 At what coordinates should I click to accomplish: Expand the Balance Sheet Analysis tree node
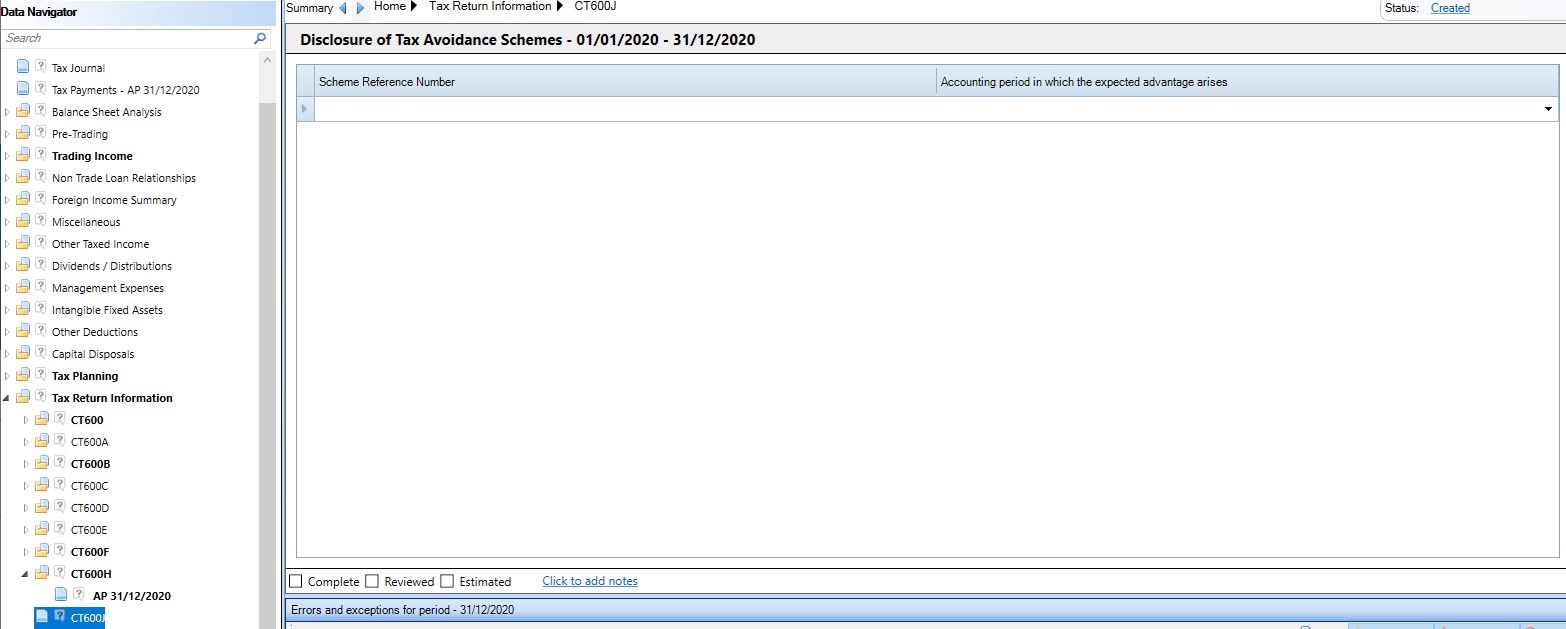pyautogui.click(x=7, y=112)
